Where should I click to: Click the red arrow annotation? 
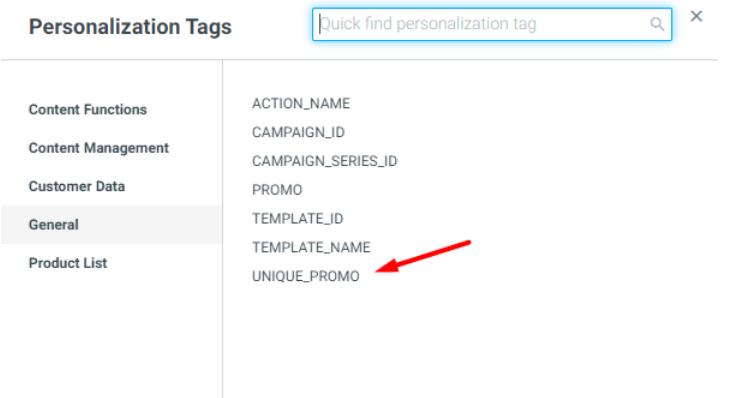(x=423, y=256)
